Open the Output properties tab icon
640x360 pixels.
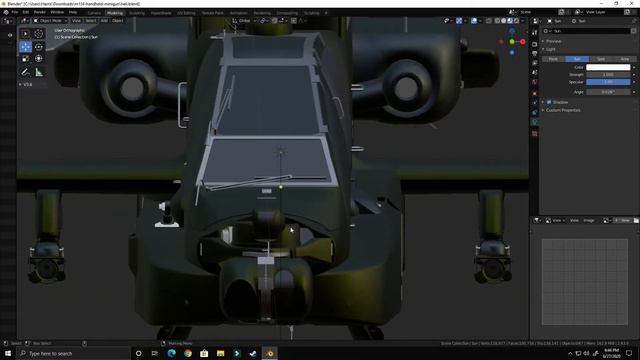point(535,53)
